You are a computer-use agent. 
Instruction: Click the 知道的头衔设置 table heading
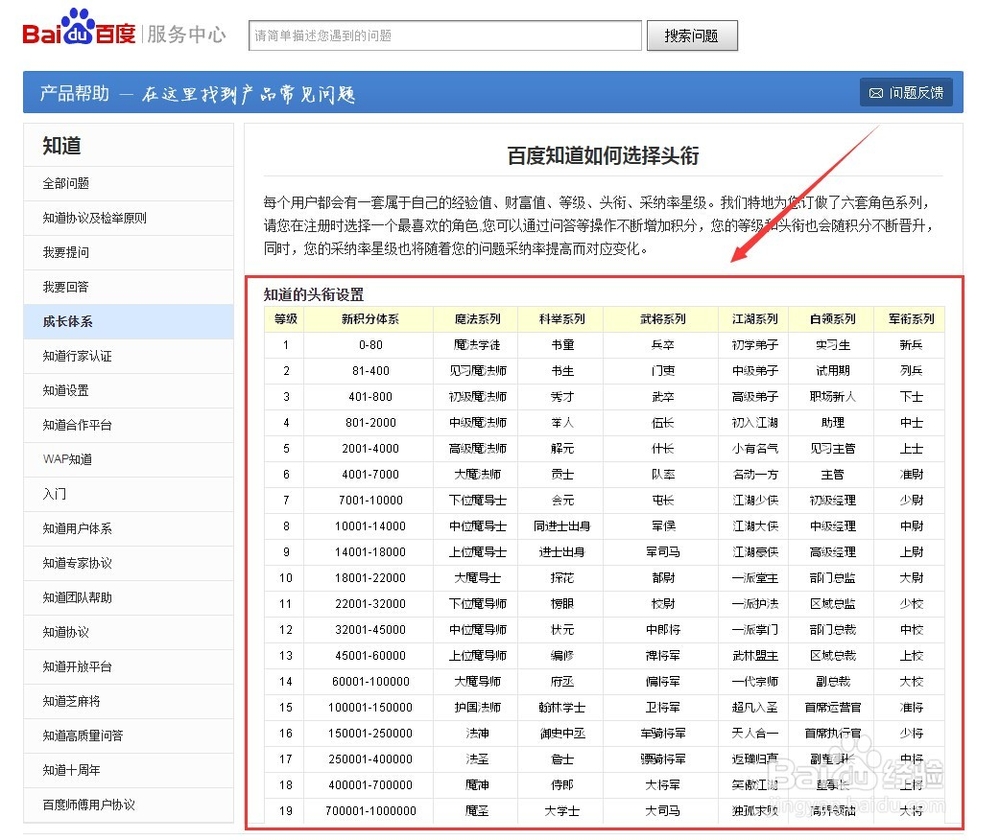point(313,295)
